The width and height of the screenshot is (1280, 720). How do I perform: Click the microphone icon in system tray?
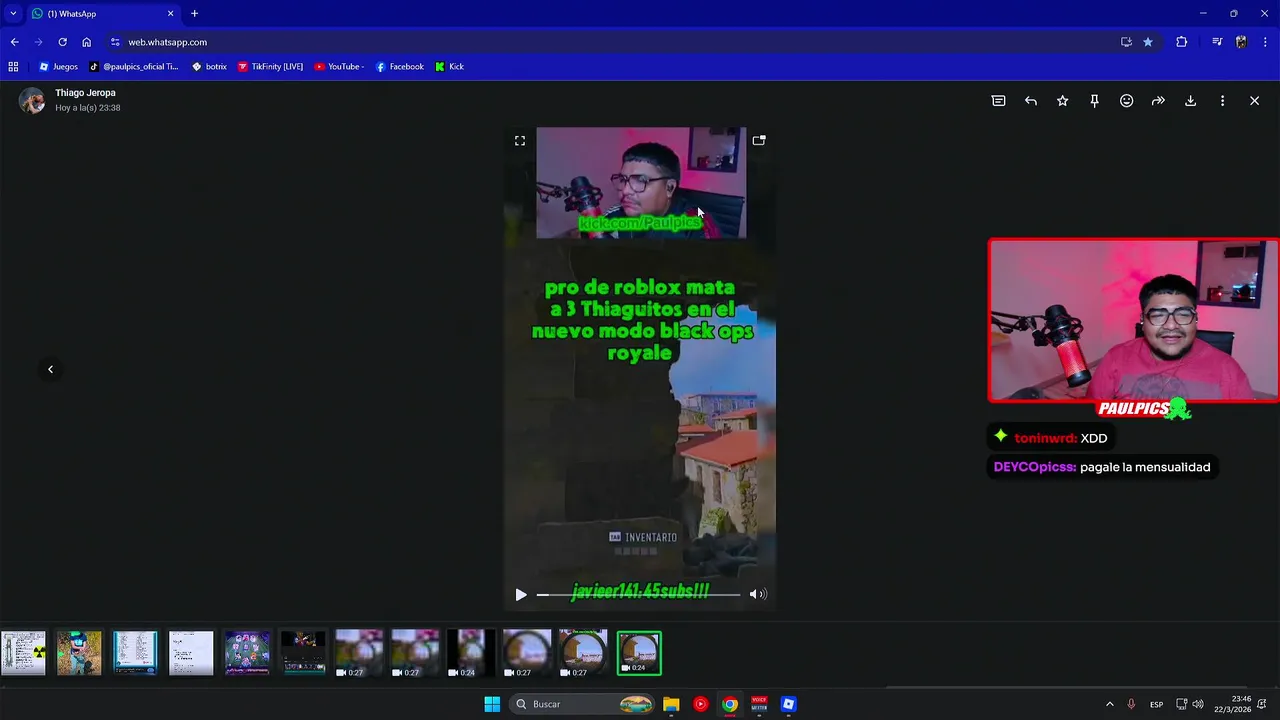coord(1132,704)
